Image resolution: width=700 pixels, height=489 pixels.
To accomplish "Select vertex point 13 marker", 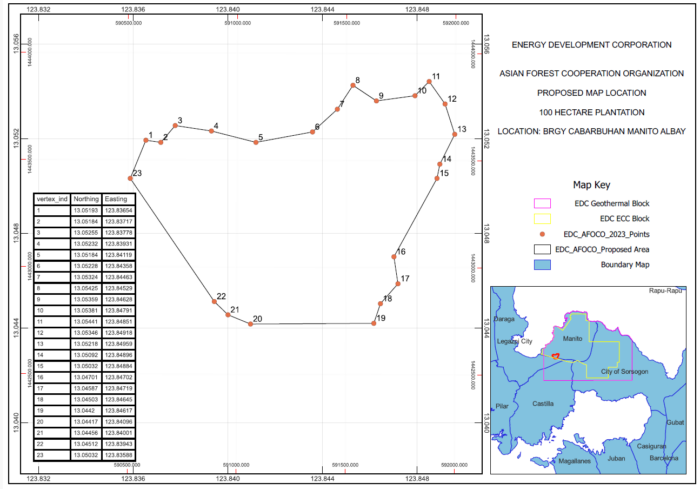I will pyautogui.click(x=454, y=133).
